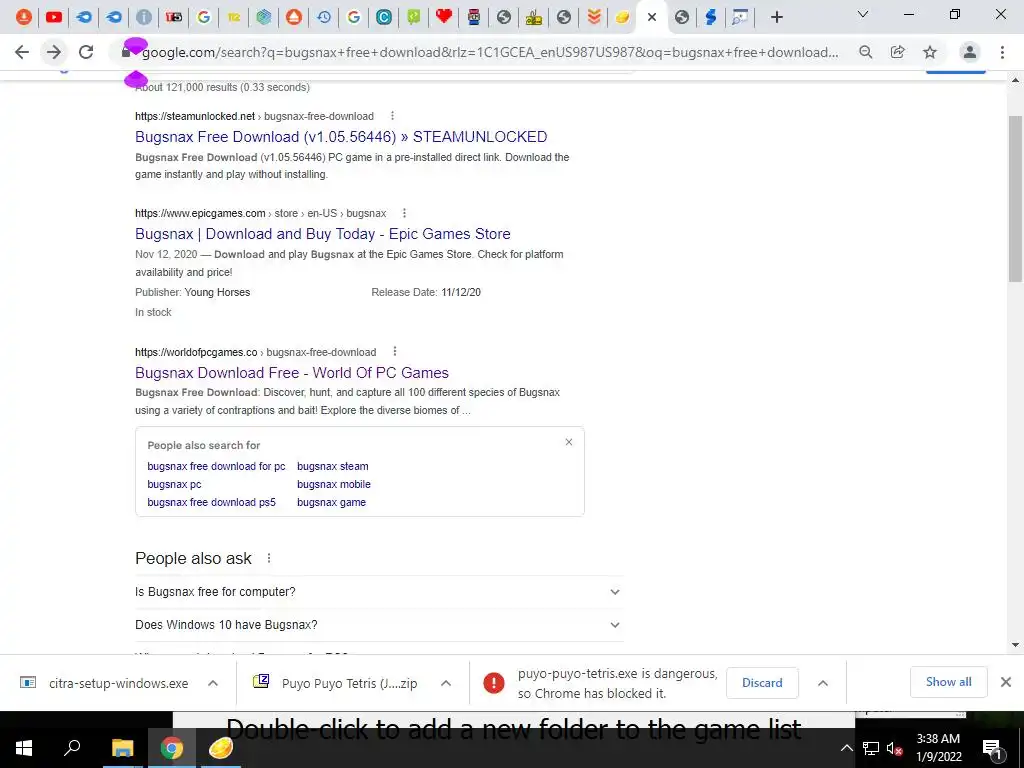Search for bugsnax game
Image resolution: width=1024 pixels, height=768 pixels.
pyautogui.click(x=331, y=502)
